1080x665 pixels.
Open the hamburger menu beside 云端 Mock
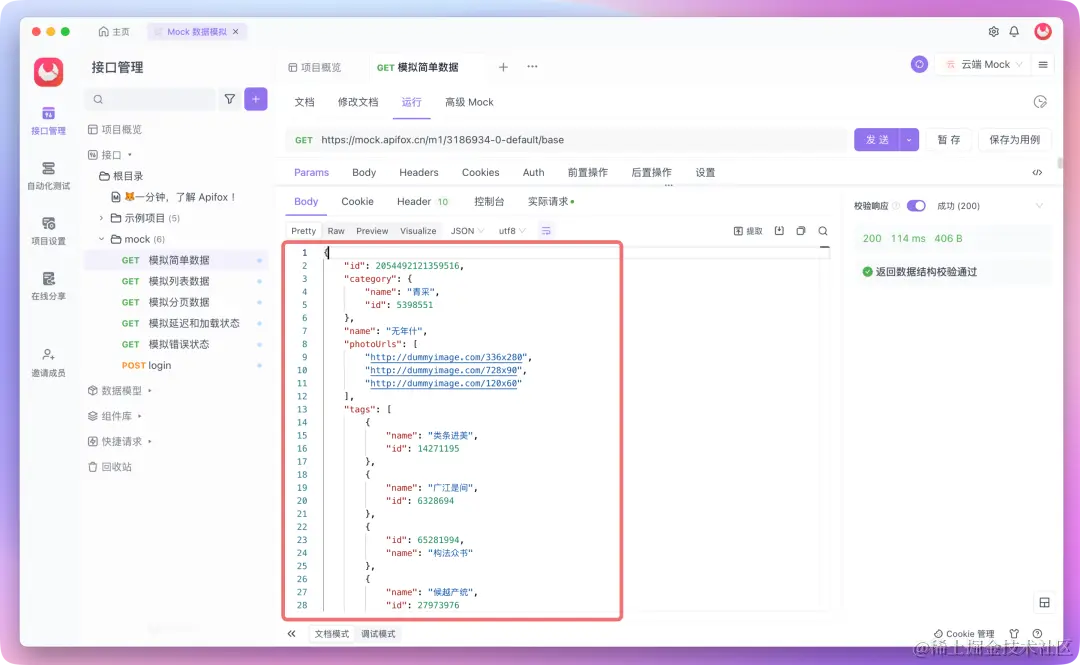point(1043,64)
